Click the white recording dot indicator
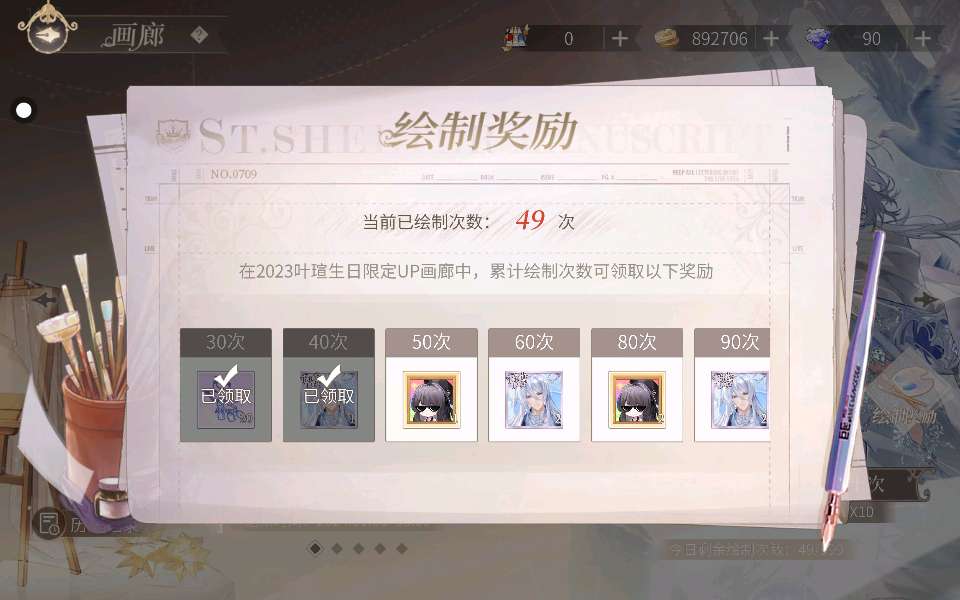This screenshot has height=600, width=960. point(24,110)
